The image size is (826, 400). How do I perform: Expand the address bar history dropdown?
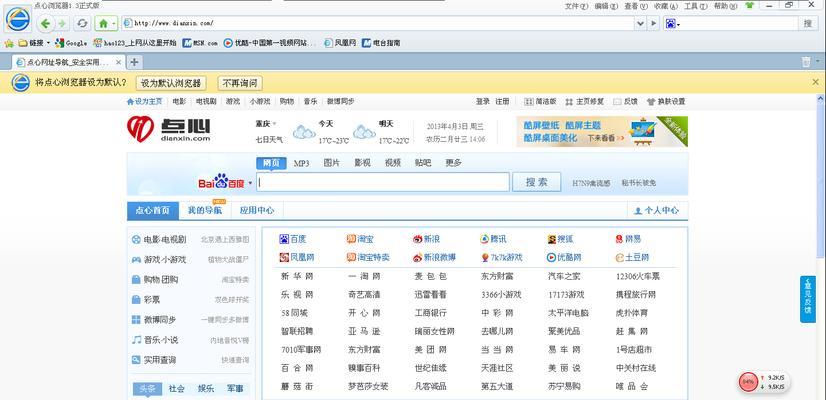coord(640,23)
